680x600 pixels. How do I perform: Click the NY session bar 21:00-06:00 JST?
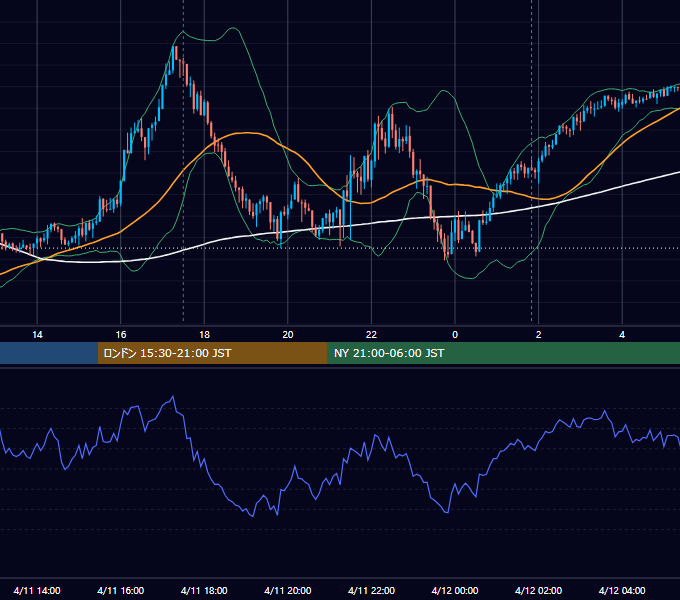[503, 353]
